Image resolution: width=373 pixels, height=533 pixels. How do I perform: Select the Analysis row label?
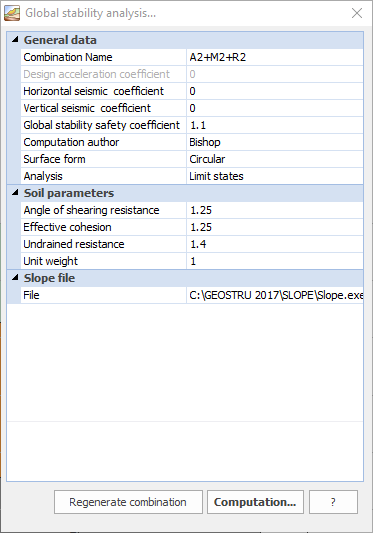coord(43,176)
